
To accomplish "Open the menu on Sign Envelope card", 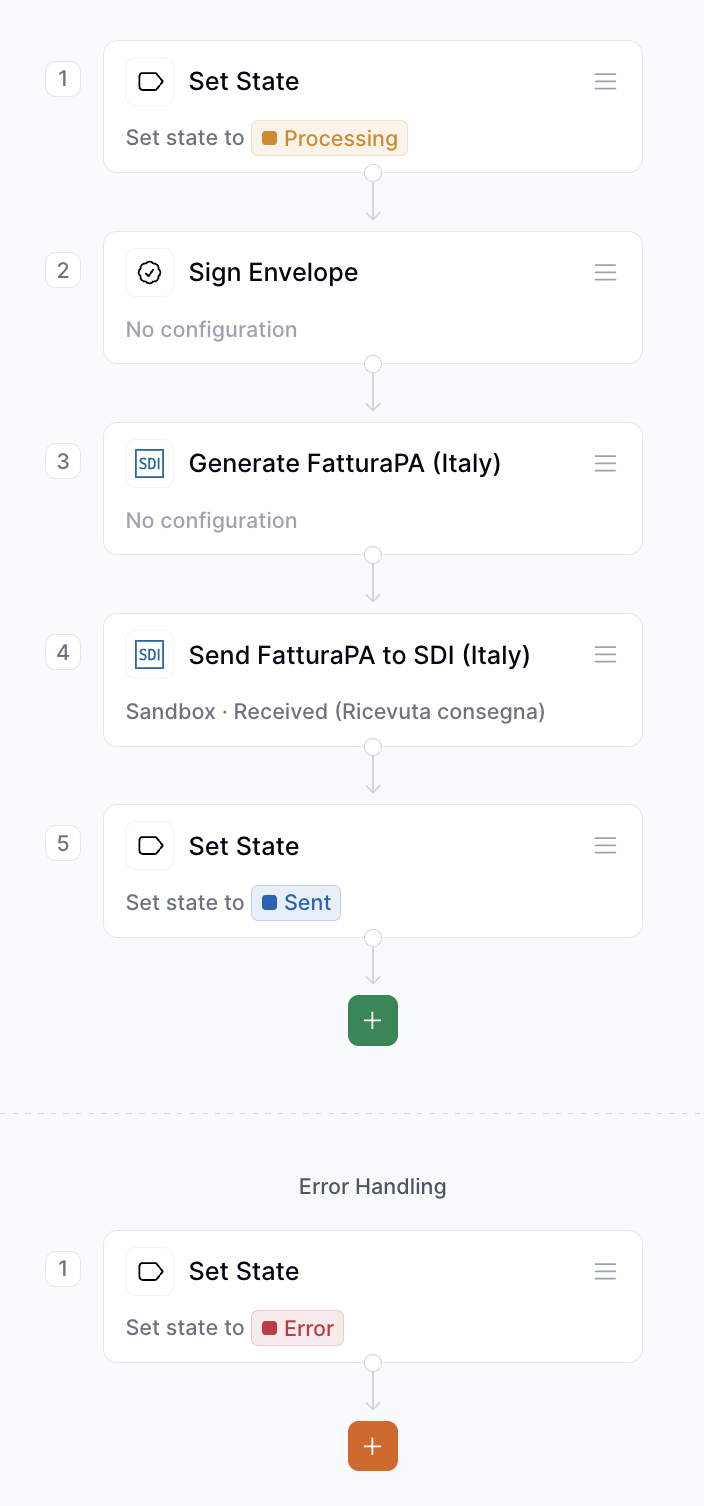I will click(x=605, y=272).
